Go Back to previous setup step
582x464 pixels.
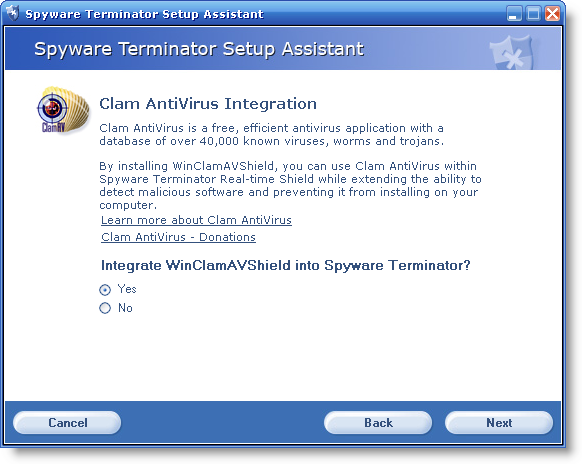(x=378, y=422)
